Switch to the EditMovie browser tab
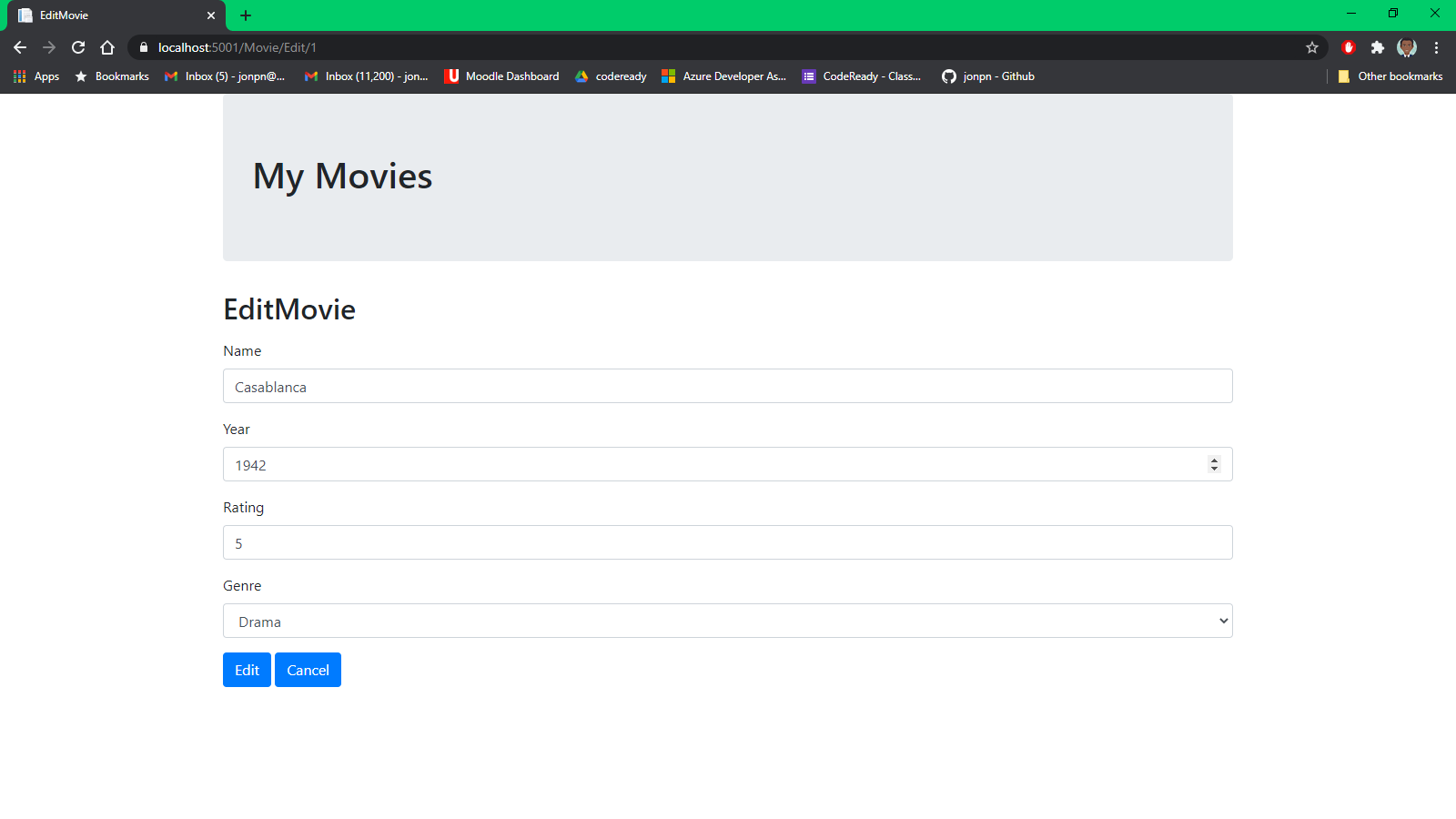Screen dimensions: 1456x819 tap(109, 15)
